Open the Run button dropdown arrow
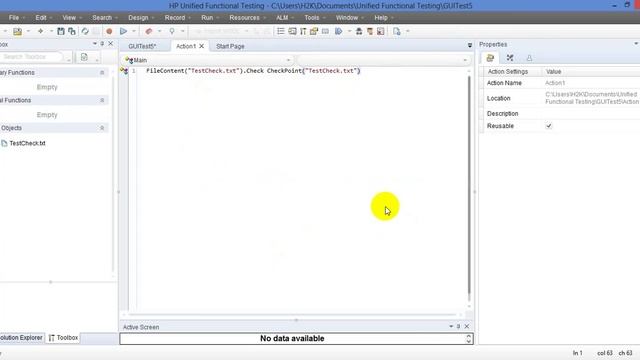640x360 pixels. point(133,31)
